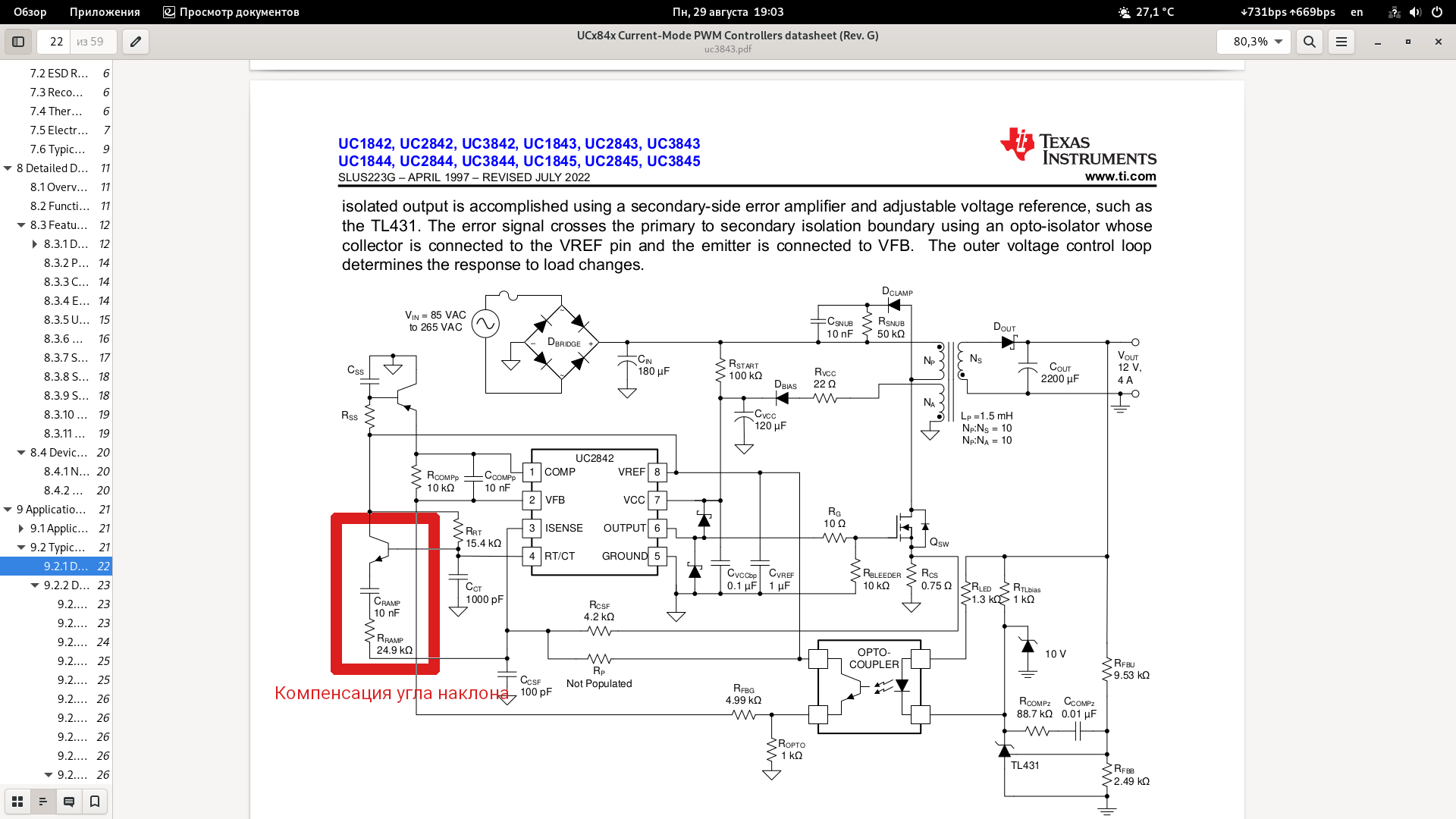The width and height of the screenshot is (1456, 819).
Task: Expand the '8.3.1 D…' outline entry
Action: (x=35, y=244)
